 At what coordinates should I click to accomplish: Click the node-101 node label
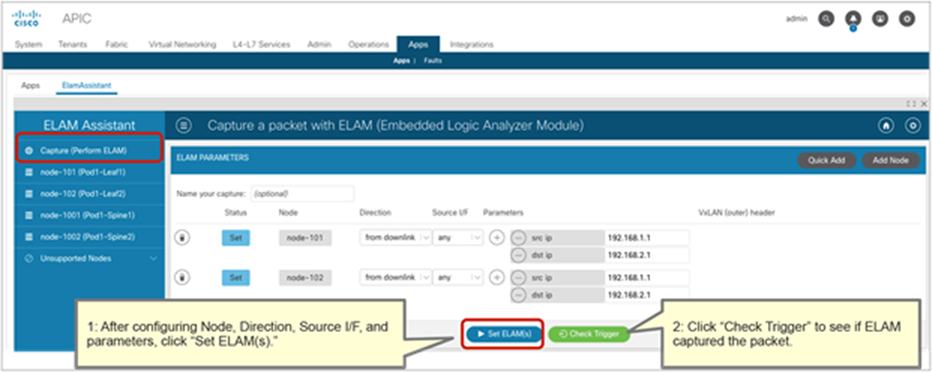click(x=305, y=238)
